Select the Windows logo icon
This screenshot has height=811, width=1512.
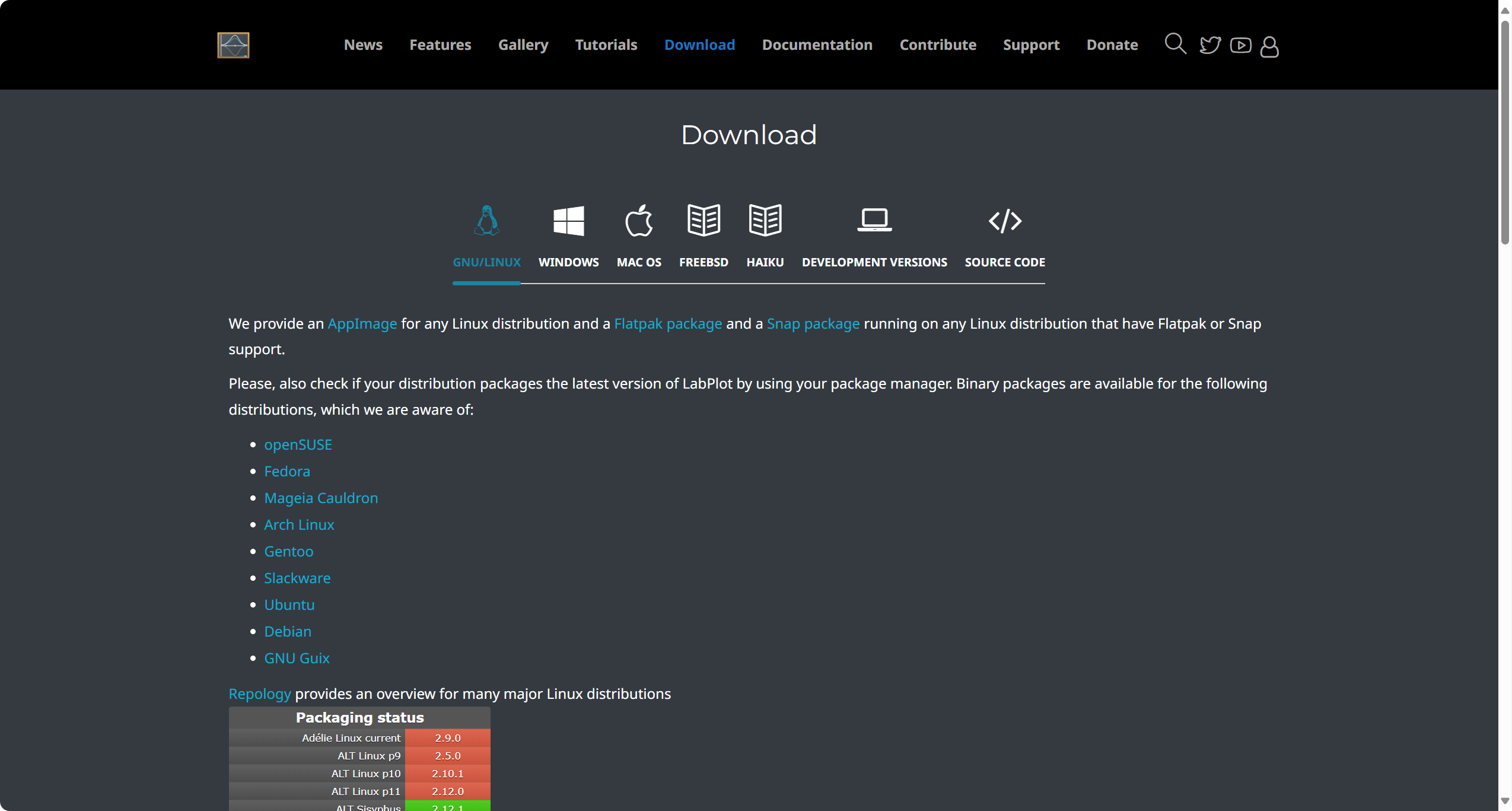[568, 221]
